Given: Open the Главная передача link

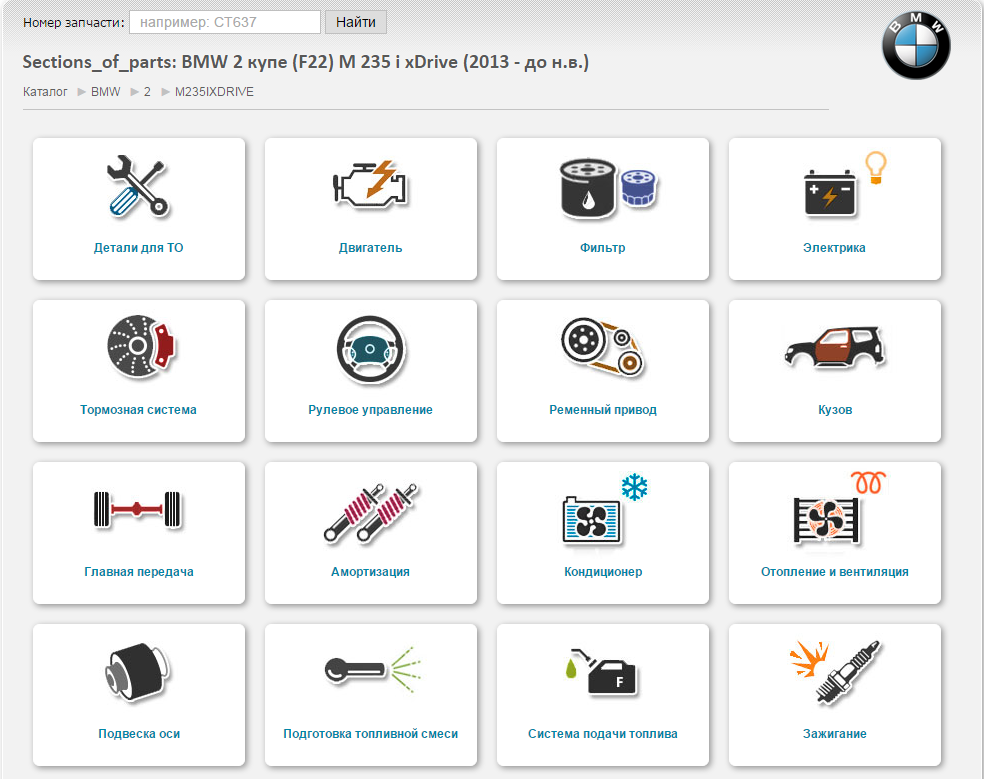Looking at the screenshot, I should (x=139, y=571).
